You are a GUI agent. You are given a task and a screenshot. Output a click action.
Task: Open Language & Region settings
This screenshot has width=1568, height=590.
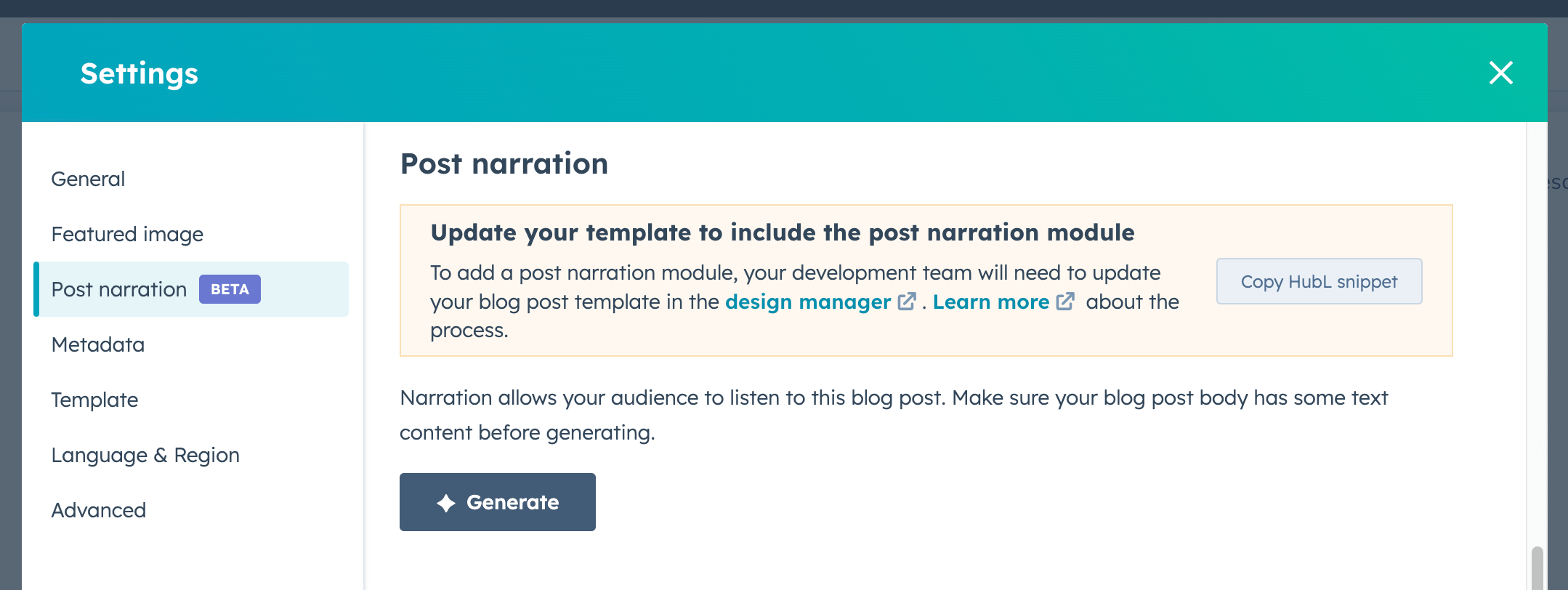pos(145,455)
